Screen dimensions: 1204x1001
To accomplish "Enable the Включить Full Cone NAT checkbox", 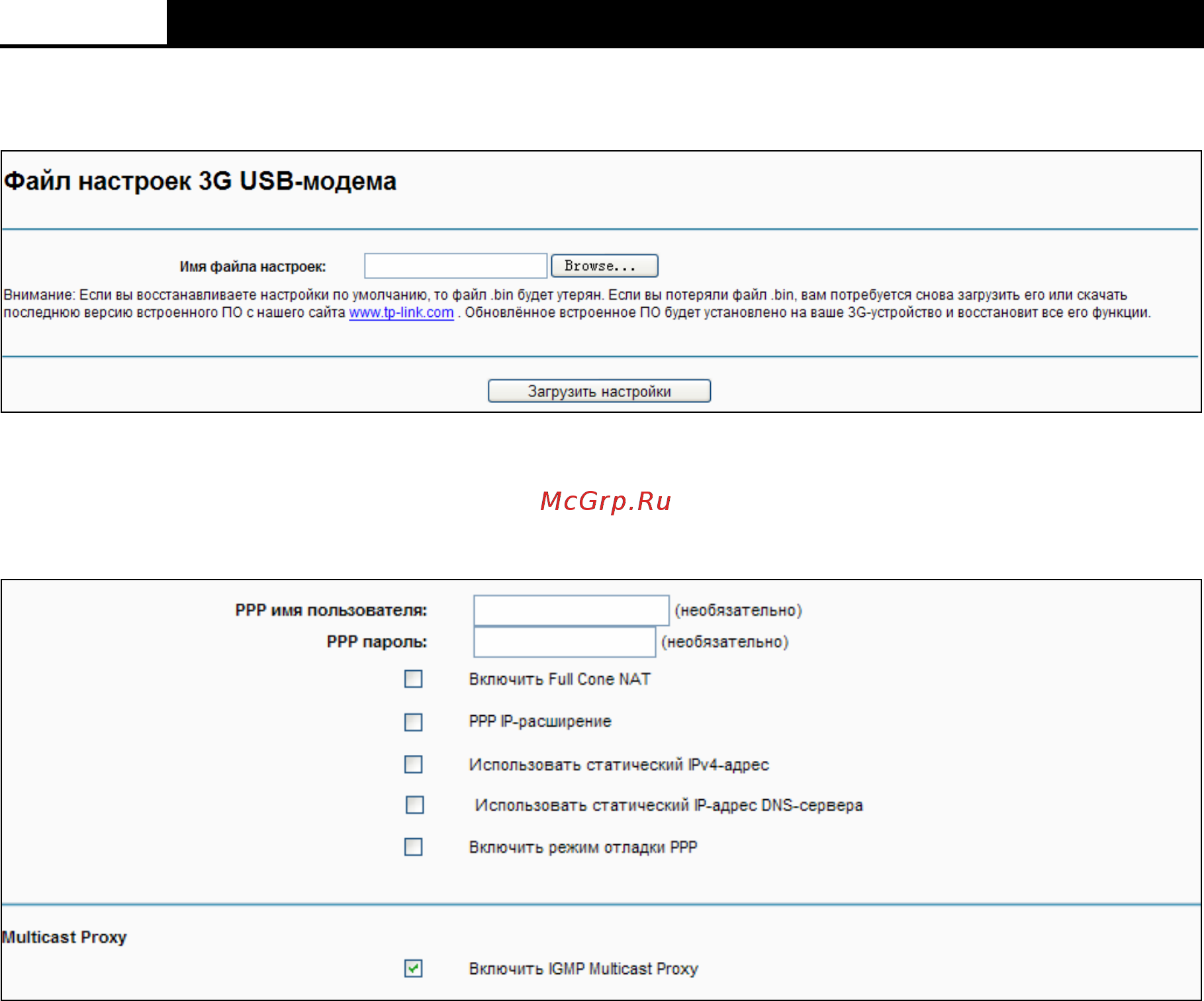I will click(x=414, y=679).
